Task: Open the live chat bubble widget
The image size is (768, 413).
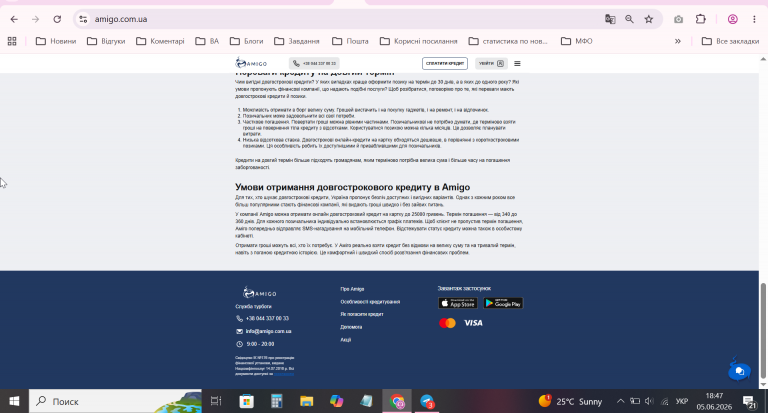Action: click(740, 371)
